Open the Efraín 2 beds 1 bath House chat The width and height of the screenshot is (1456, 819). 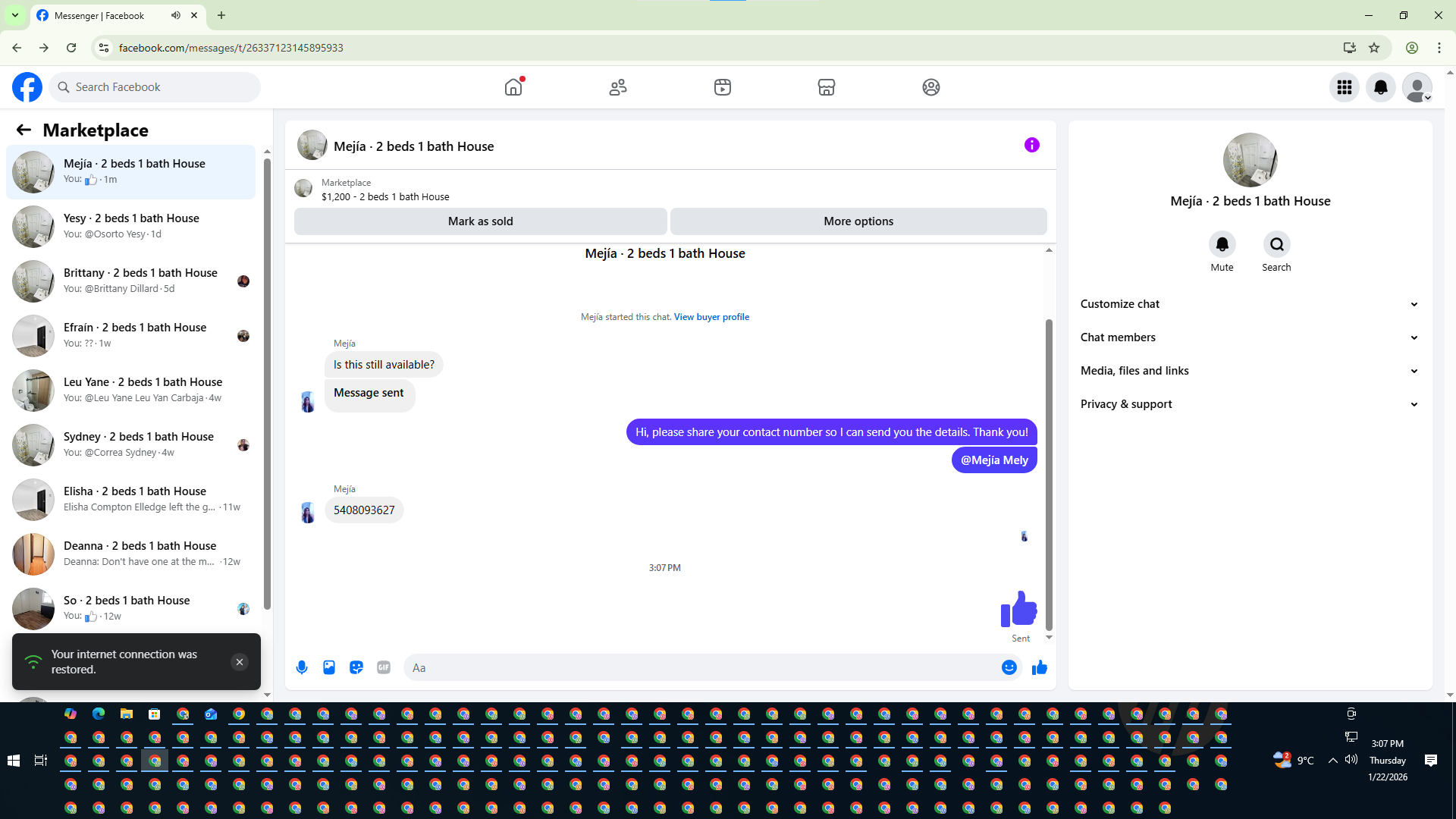click(x=130, y=336)
